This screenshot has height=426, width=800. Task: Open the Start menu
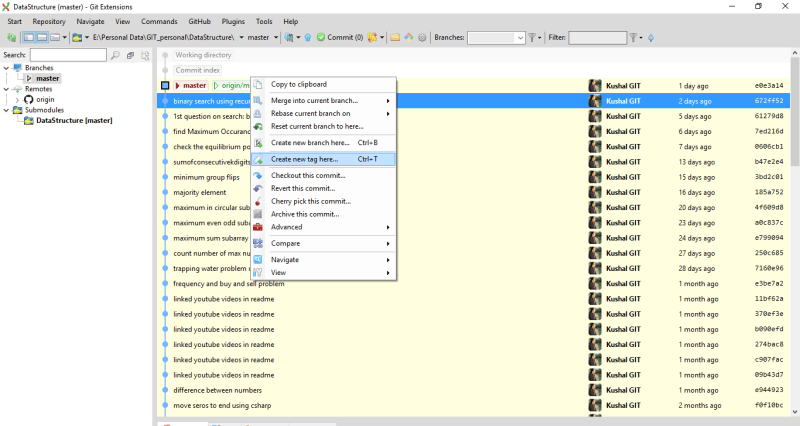(x=14, y=21)
